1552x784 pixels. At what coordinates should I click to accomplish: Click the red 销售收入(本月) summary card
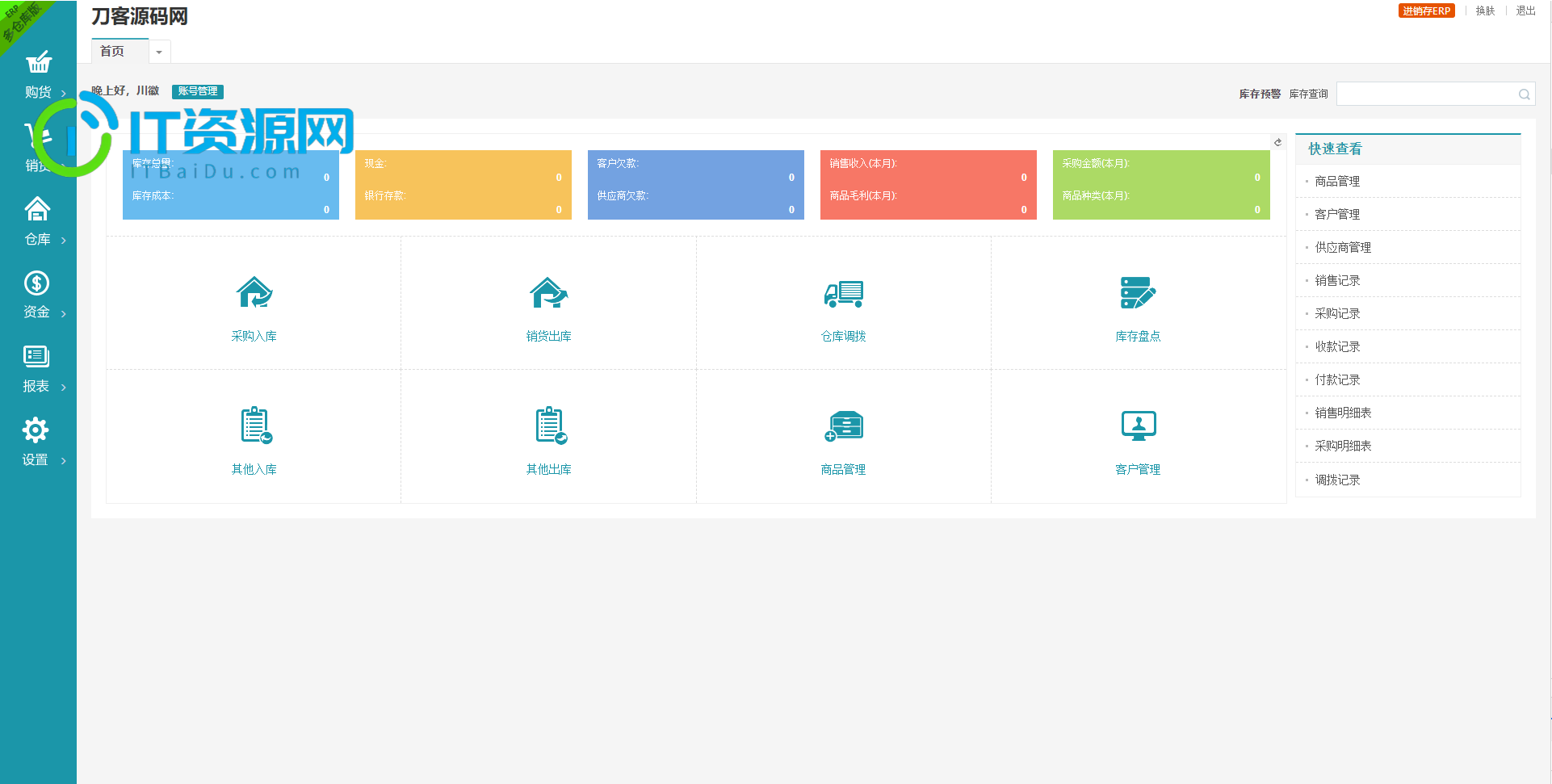pos(929,185)
